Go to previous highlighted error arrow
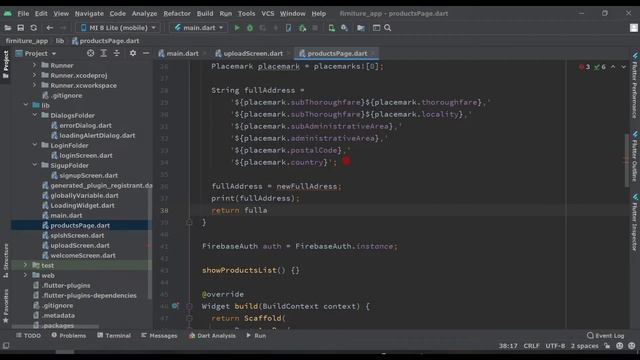This screenshot has height=360, width=640. 613,67
